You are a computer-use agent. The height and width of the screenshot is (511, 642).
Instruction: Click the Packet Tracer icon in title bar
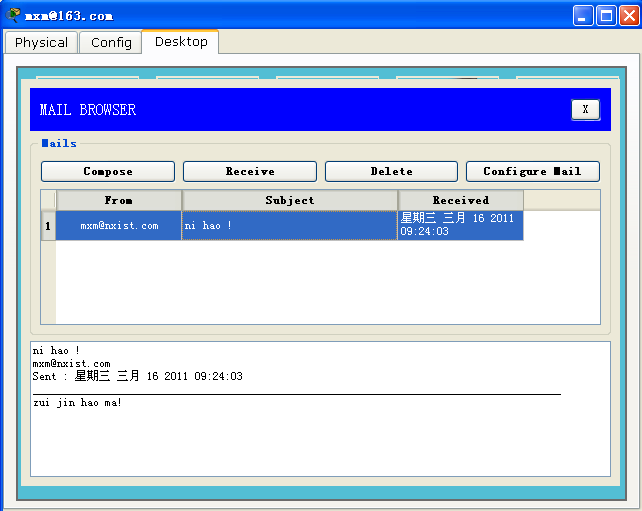(x=12, y=15)
